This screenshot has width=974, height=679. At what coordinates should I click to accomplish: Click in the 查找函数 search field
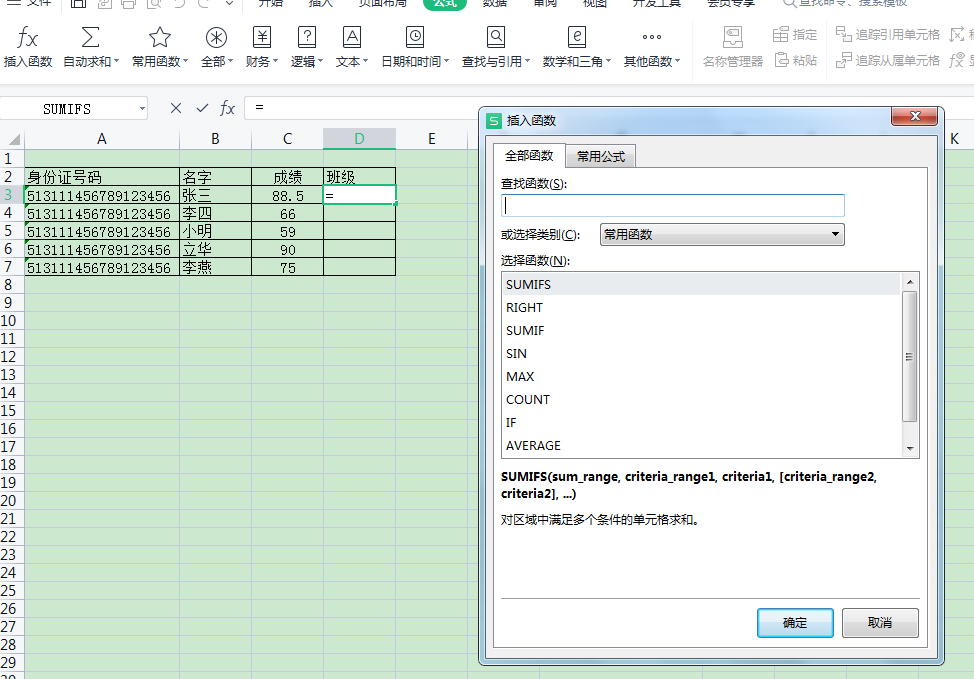(673, 206)
